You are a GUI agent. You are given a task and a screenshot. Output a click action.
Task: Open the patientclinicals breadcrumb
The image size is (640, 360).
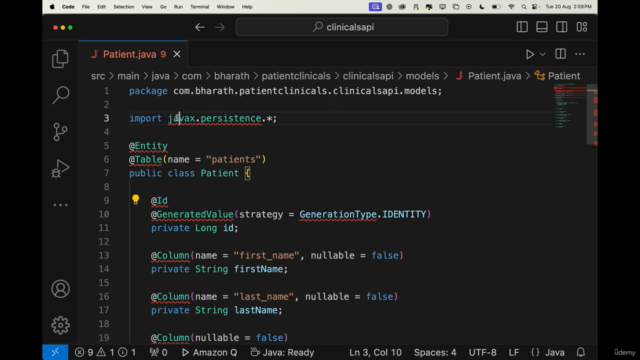(x=296, y=76)
